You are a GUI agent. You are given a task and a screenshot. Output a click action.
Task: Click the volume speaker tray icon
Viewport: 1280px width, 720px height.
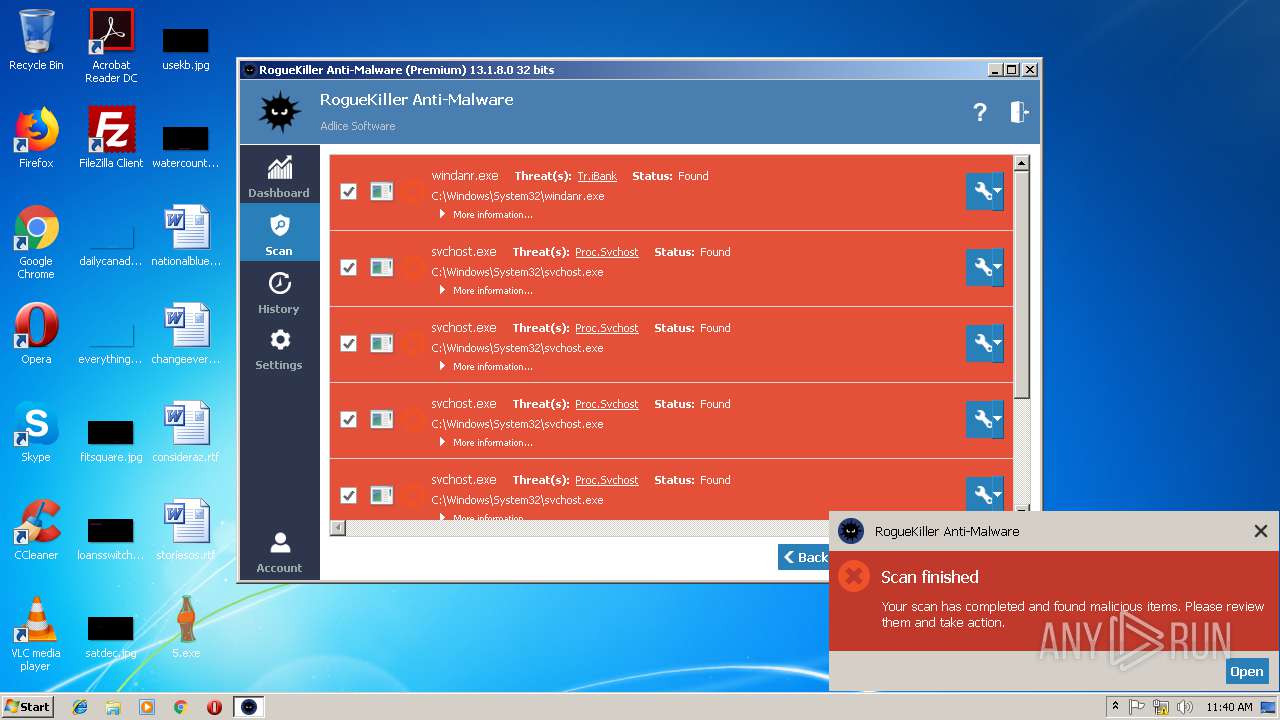click(1185, 707)
